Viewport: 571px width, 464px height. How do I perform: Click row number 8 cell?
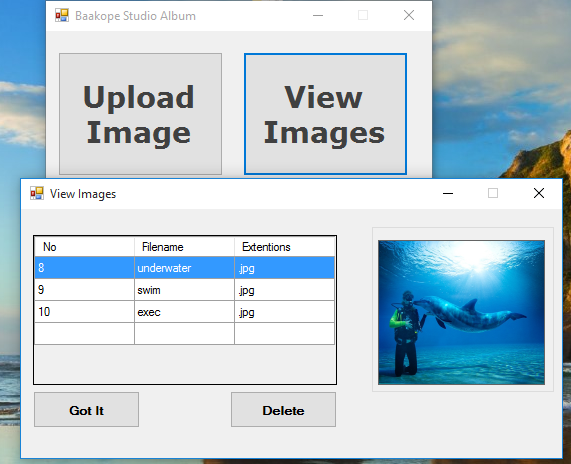click(84, 268)
